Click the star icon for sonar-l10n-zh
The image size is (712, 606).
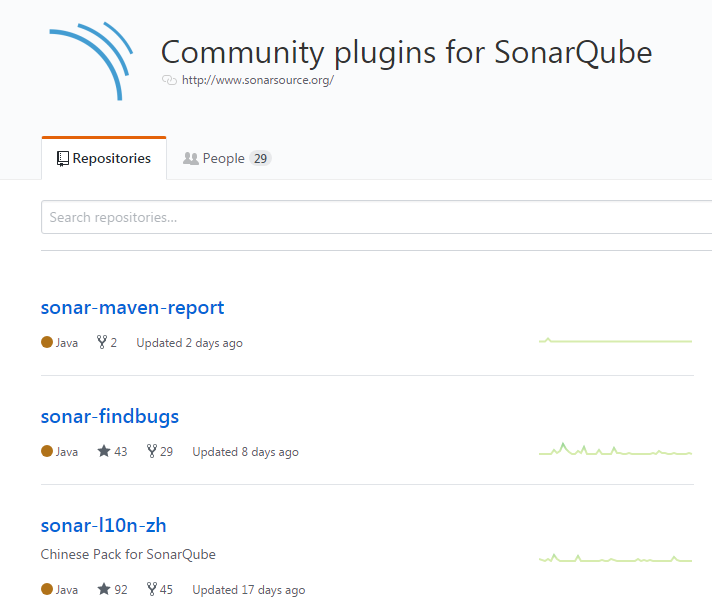coord(104,589)
